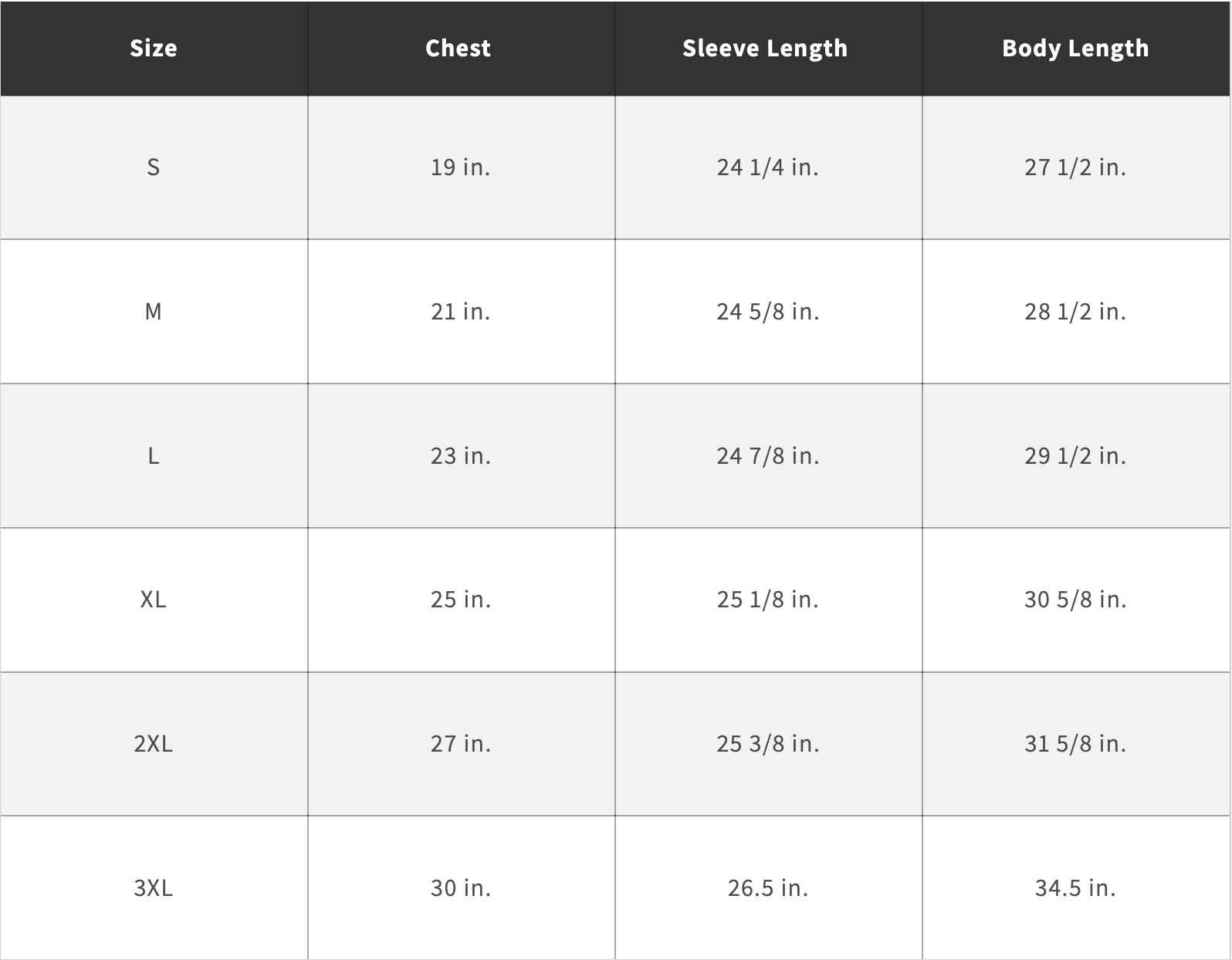1232x960 pixels.
Task: Click the 24 5/8 in. sleeve value
Action: (x=768, y=312)
